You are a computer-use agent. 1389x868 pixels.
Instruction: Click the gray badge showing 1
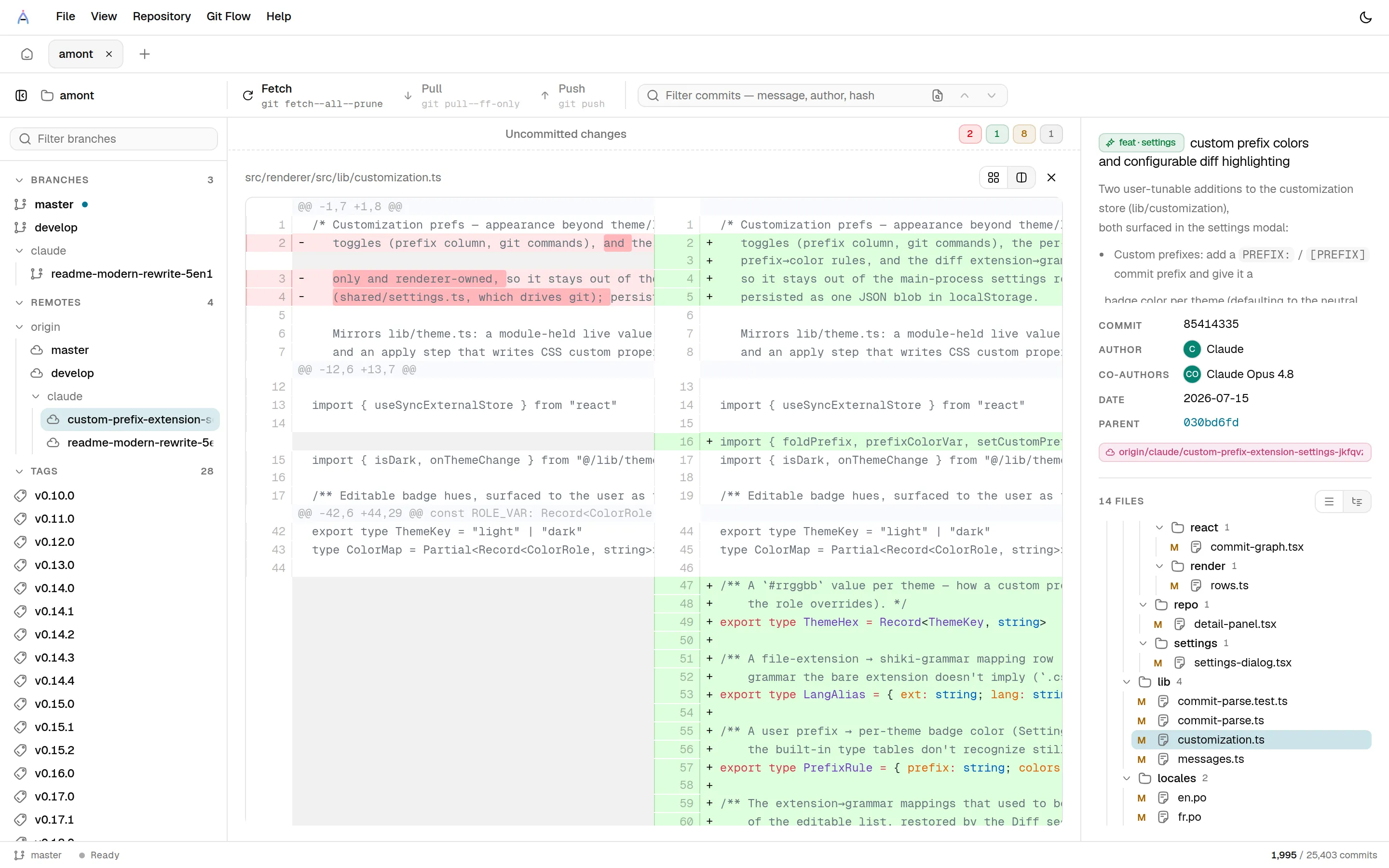click(x=1051, y=134)
